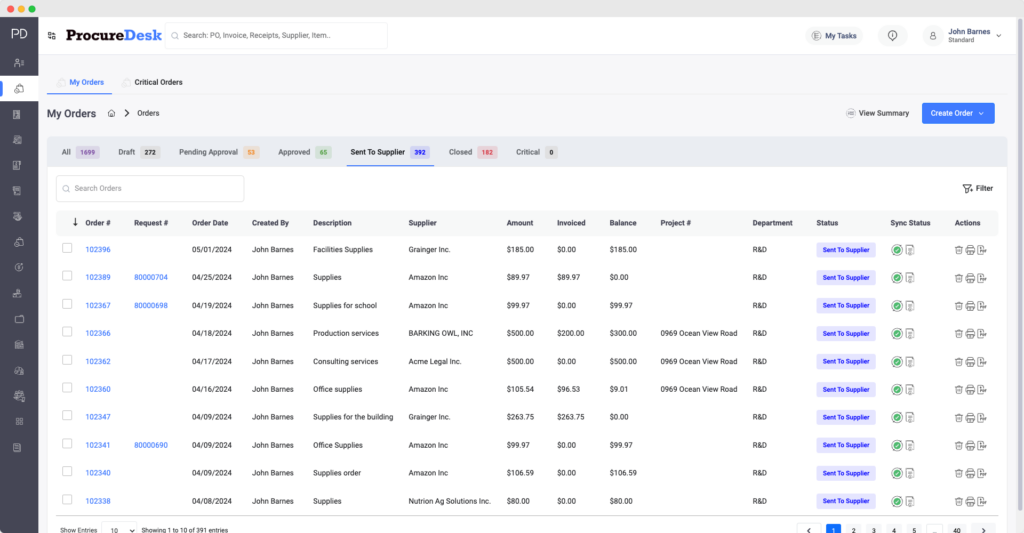1024x533 pixels.
Task: Click the third sidebar navigation icon
Action: point(18,114)
